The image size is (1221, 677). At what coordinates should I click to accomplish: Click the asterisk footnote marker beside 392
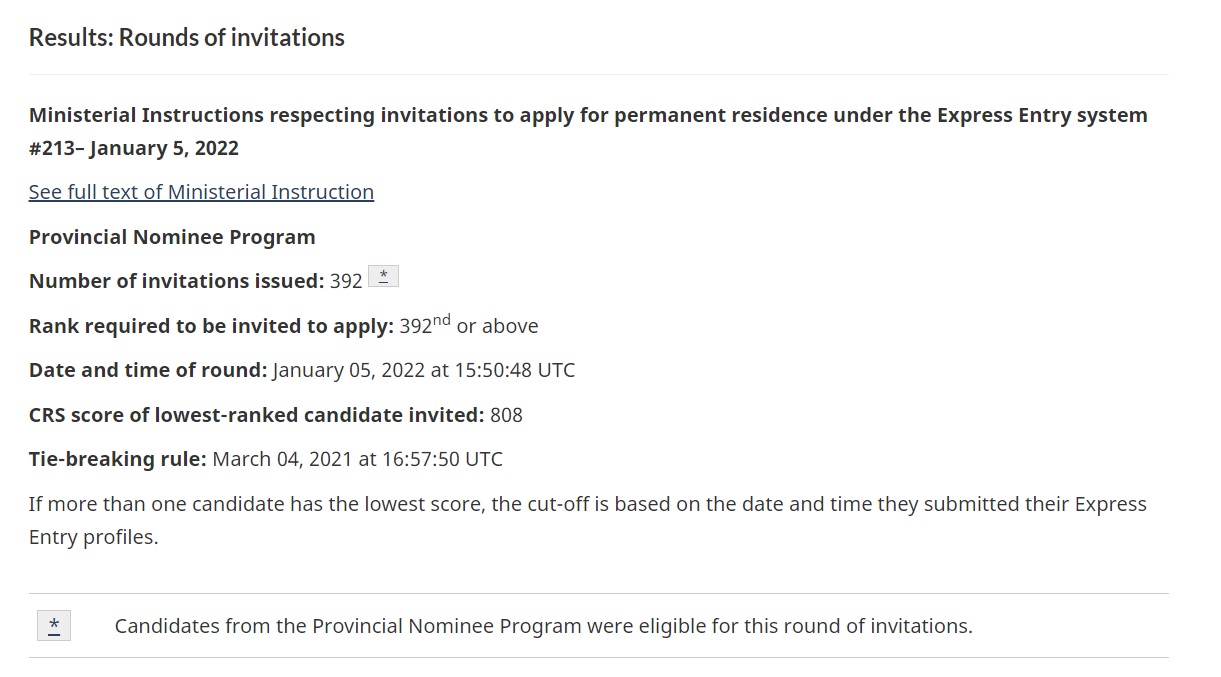pos(384,277)
